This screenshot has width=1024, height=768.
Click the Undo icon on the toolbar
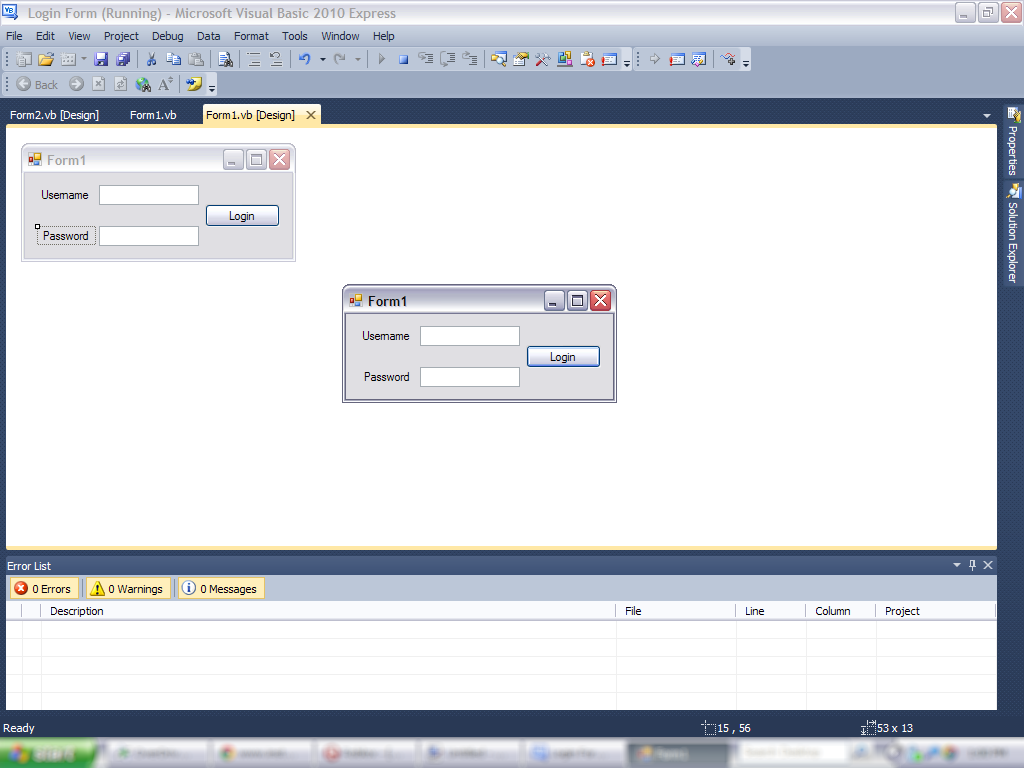point(304,59)
